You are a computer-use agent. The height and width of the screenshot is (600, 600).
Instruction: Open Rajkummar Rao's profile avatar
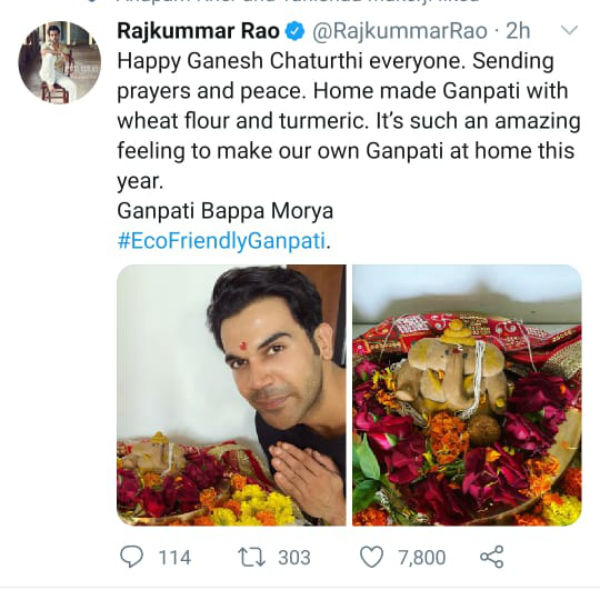[59, 62]
